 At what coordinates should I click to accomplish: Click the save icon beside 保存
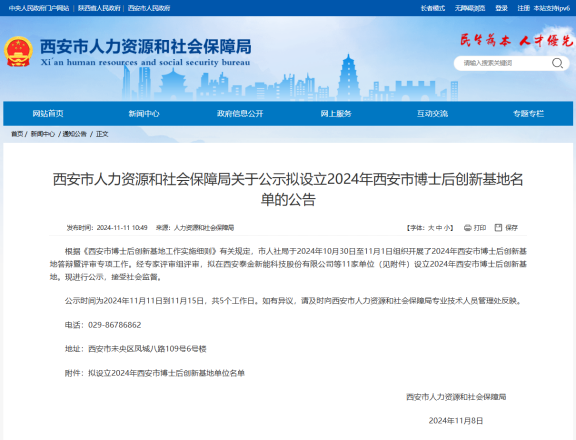tap(498, 228)
